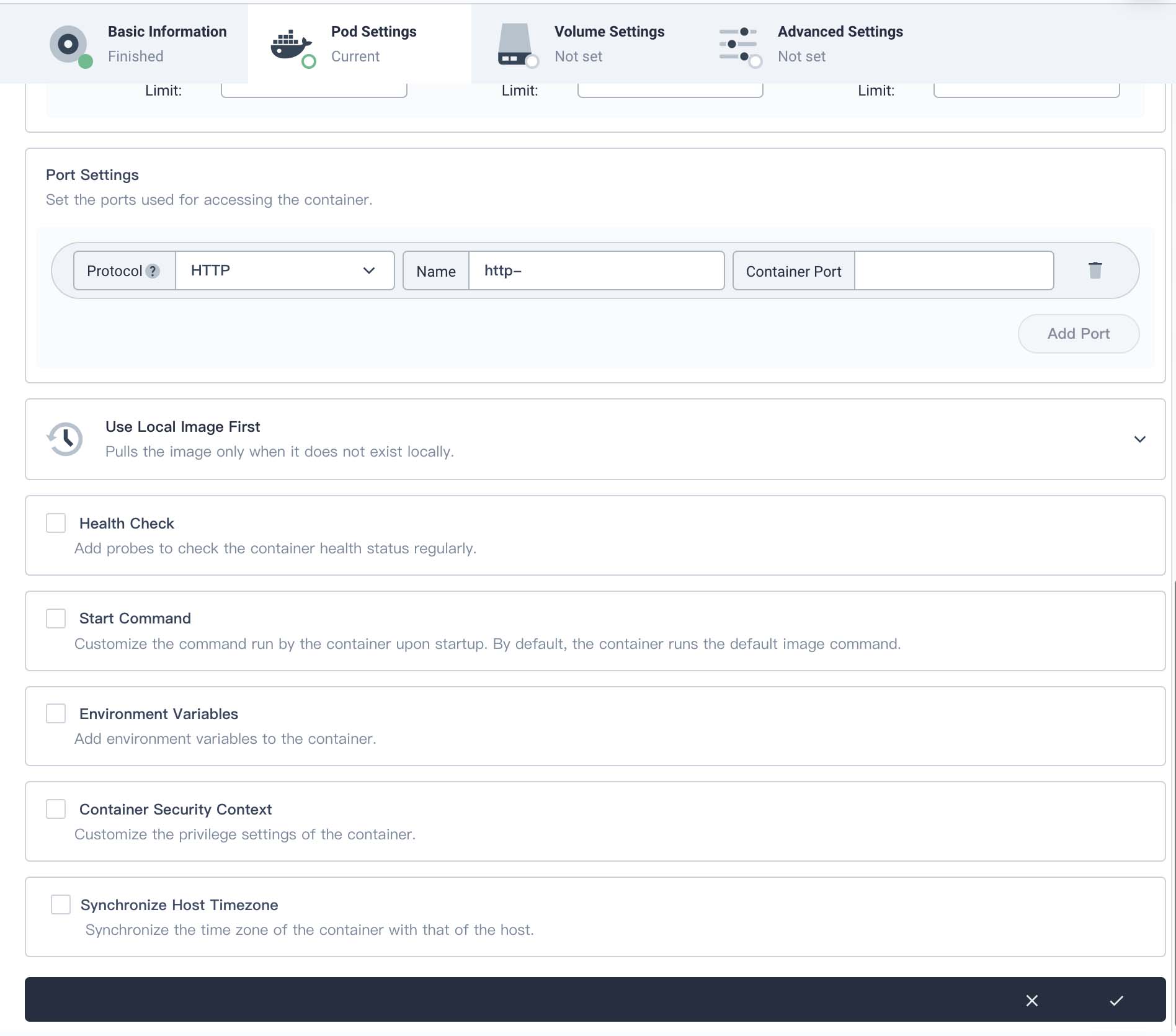Image resolution: width=1176 pixels, height=1036 pixels.
Task: Open the Advanced Settings step
Action: [806, 43]
